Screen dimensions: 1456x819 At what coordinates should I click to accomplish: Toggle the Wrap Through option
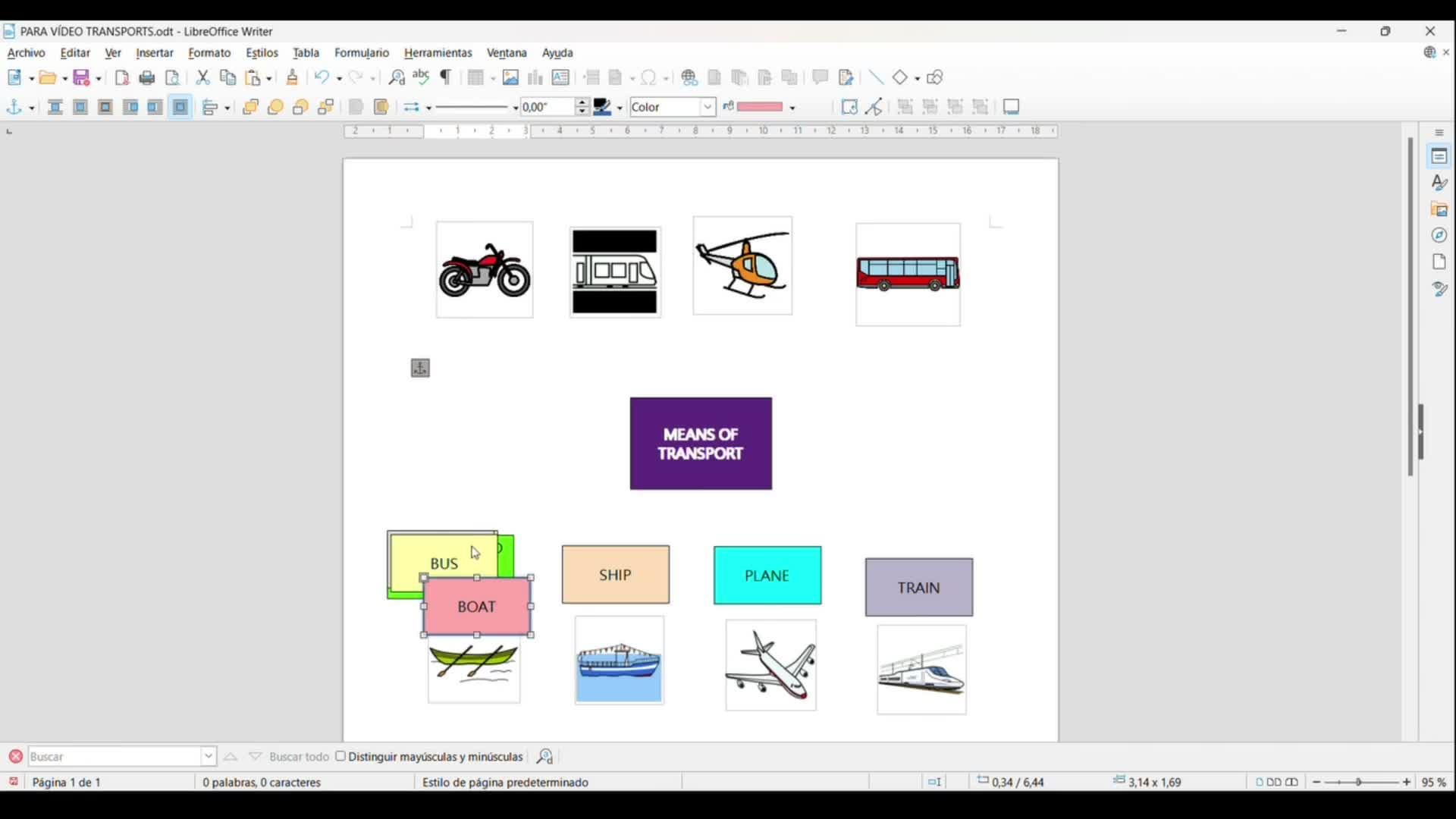click(x=180, y=108)
